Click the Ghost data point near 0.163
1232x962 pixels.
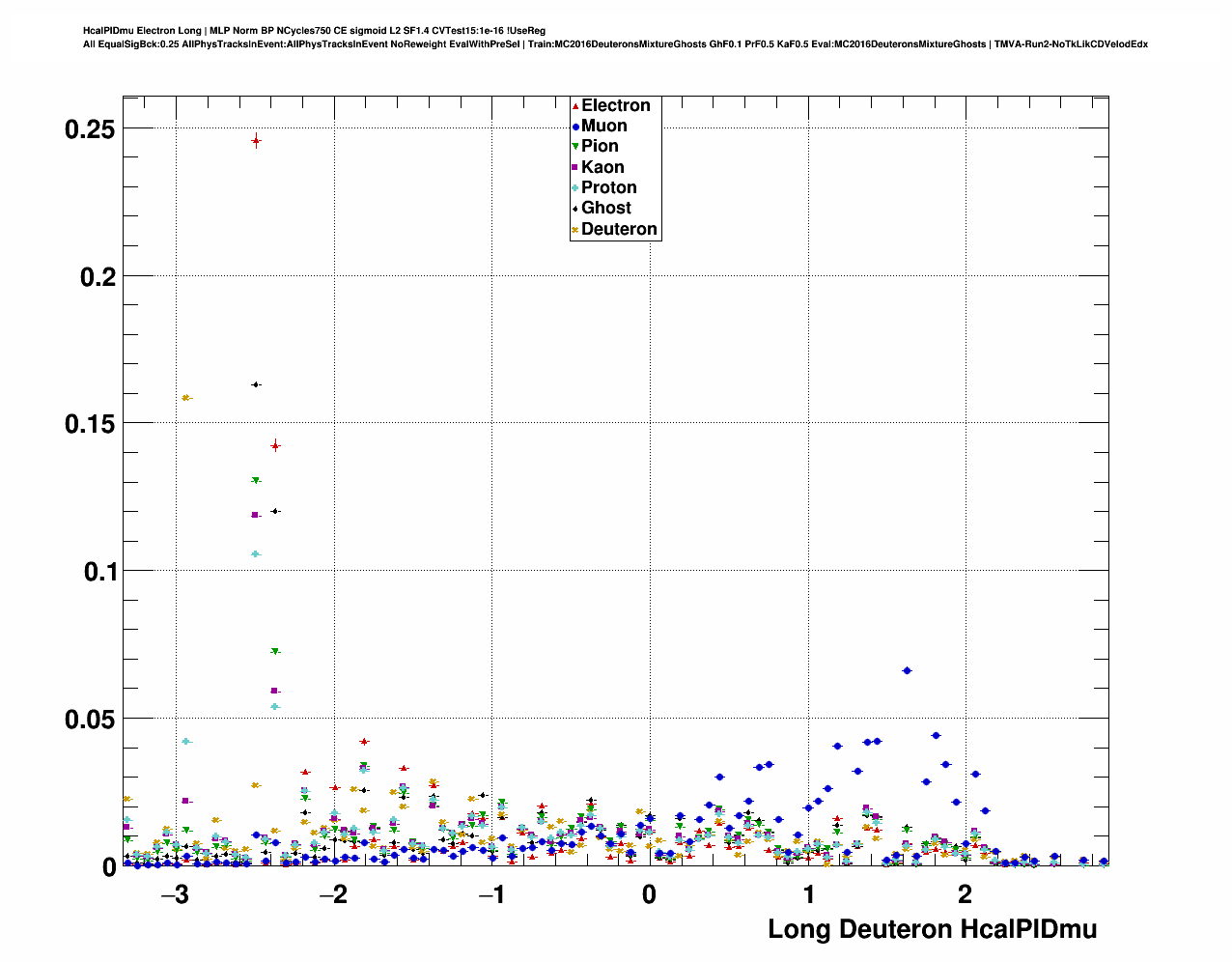pos(256,384)
